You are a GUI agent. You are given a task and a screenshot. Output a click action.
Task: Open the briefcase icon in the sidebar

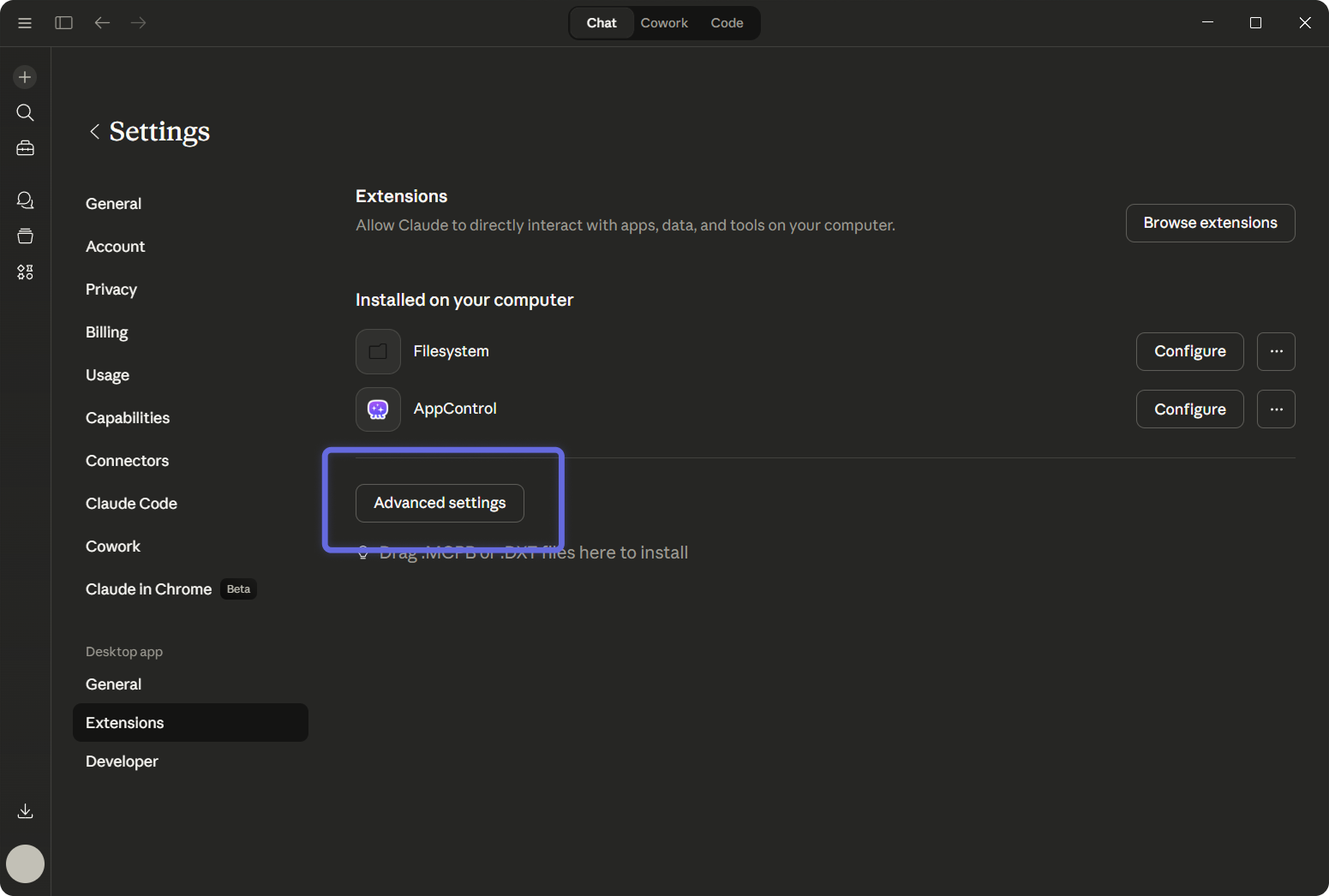[25, 147]
